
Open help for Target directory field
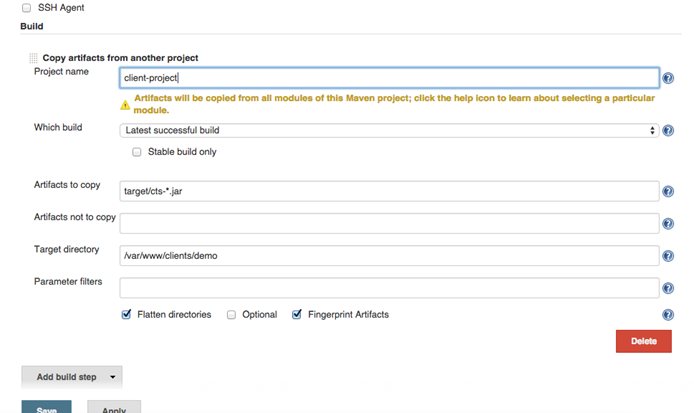click(667, 256)
